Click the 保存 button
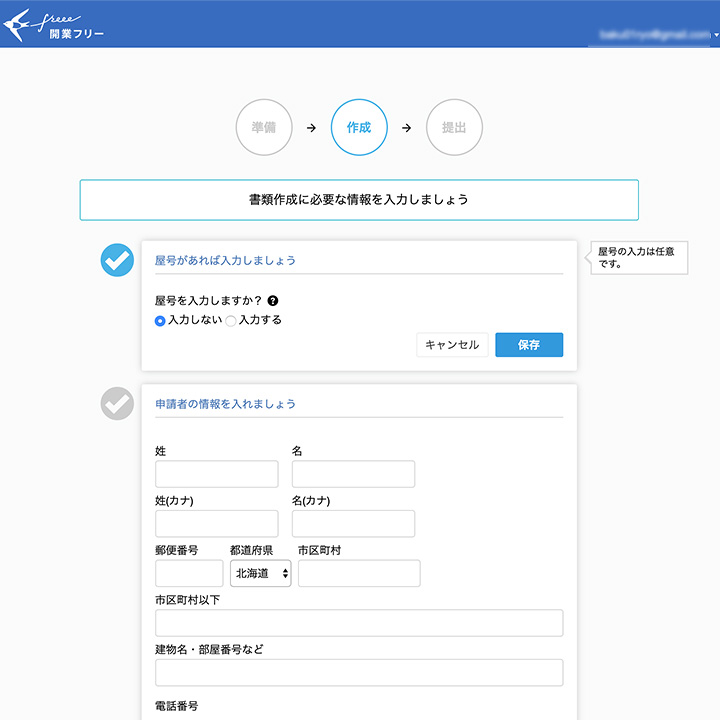This screenshot has height=720, width=720. [x=529, y=345]
